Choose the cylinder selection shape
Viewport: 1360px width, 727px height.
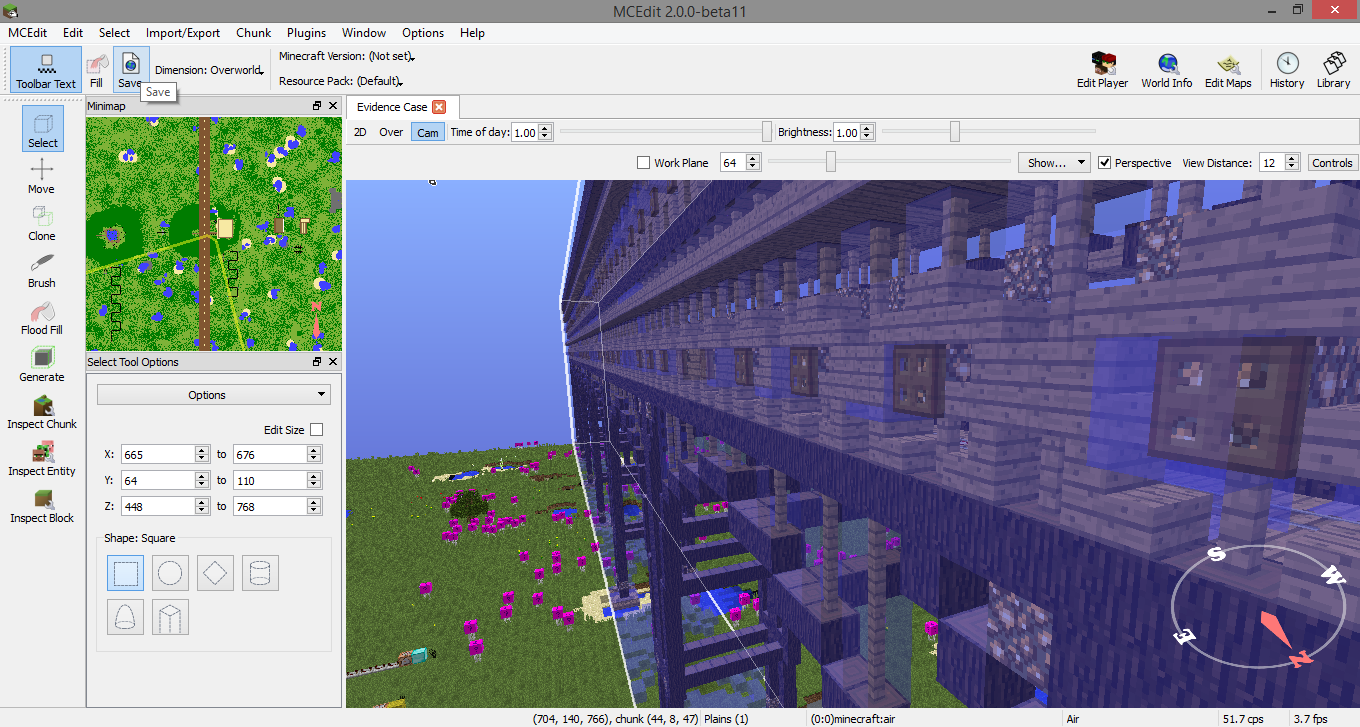coord(260,573)
